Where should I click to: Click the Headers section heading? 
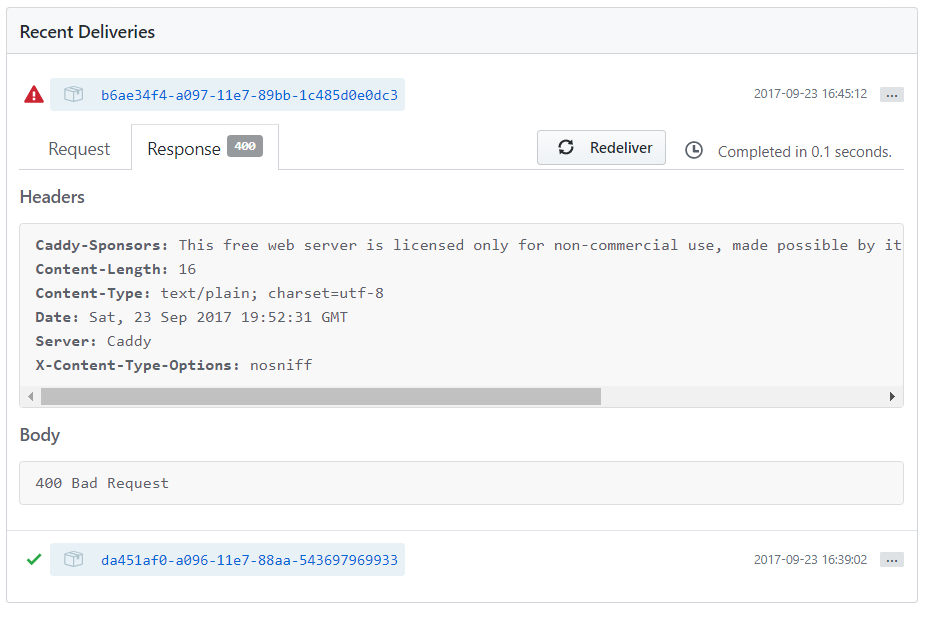(x=52, y=197)
